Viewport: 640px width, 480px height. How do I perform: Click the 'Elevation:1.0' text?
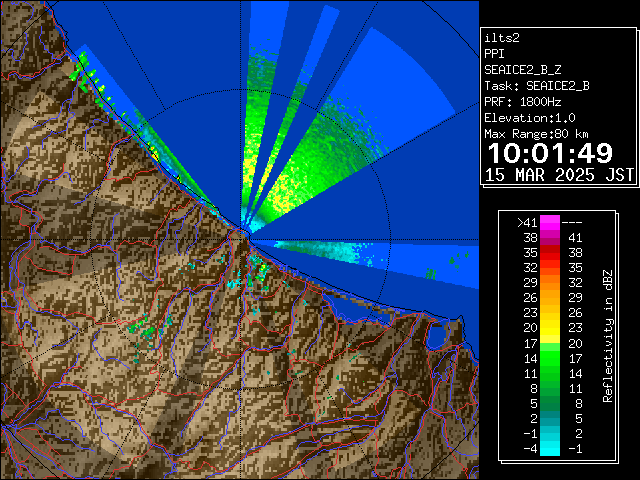(530, 118)
